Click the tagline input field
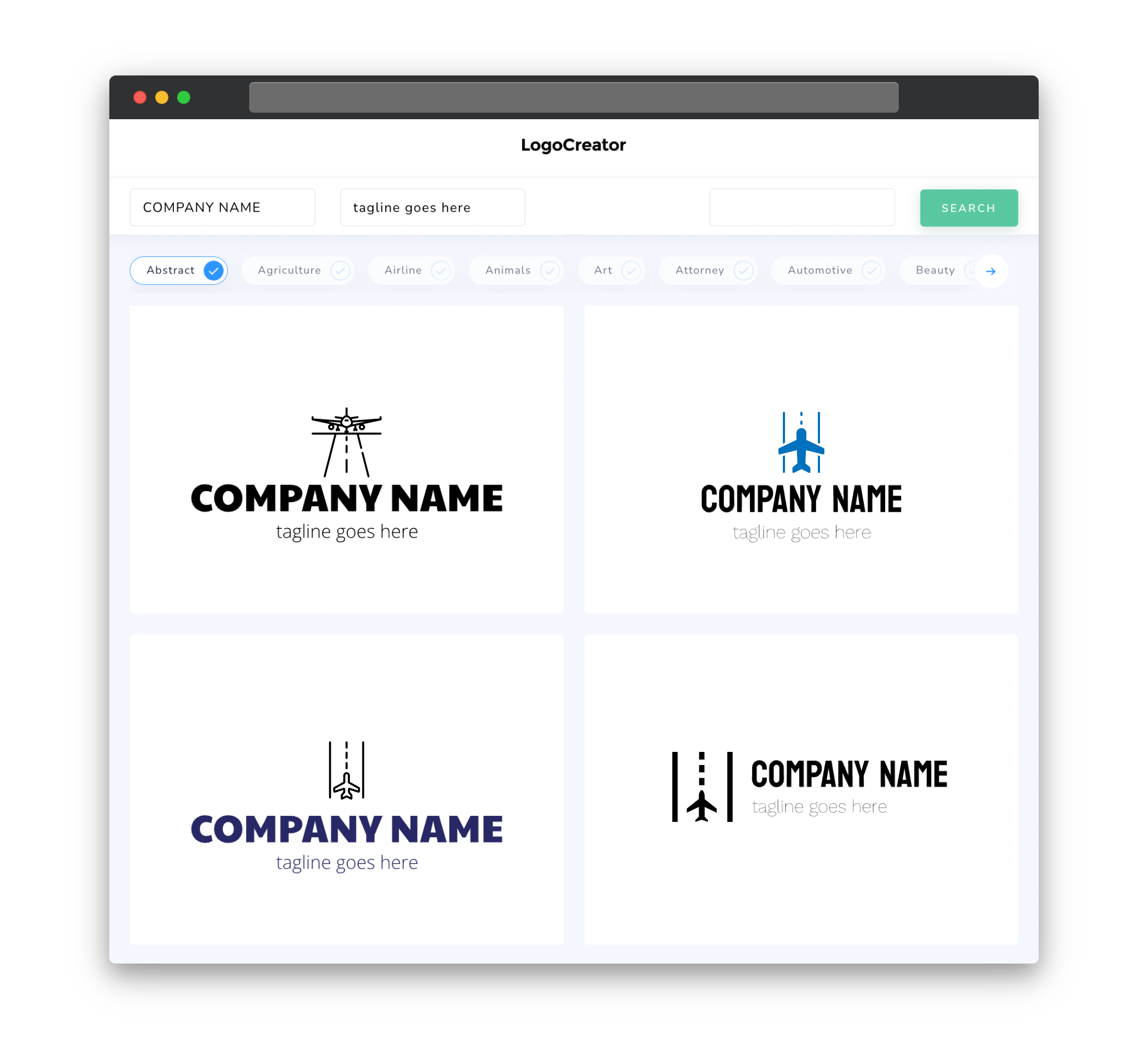This screenshot has width=1148, height=1039. (x=433, y=207)
